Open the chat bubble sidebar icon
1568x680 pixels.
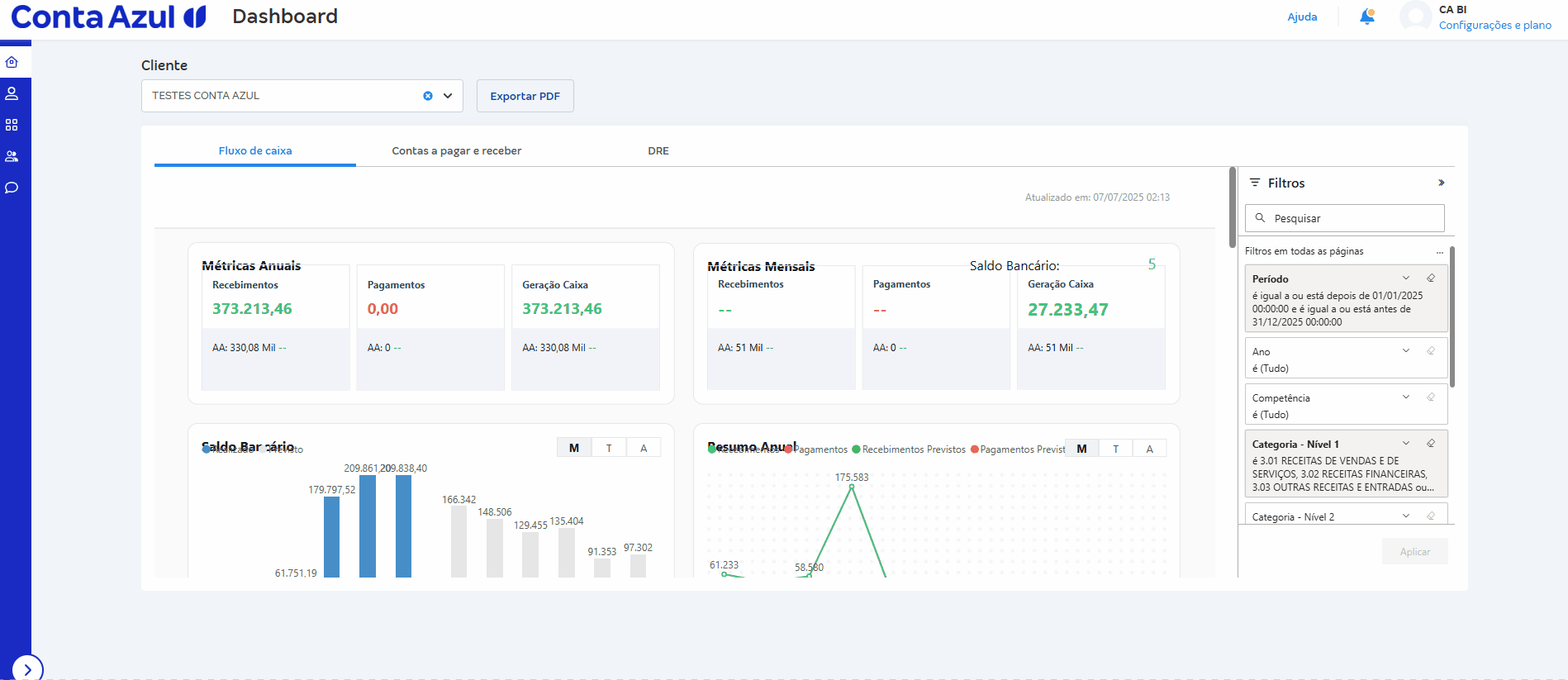coord(12,188)
